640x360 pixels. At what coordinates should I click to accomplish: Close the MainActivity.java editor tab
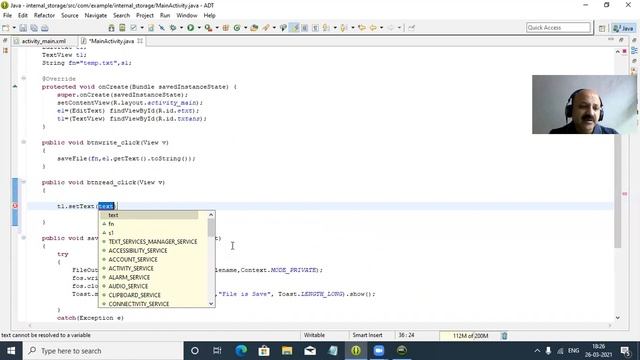(x=140, y=41)
